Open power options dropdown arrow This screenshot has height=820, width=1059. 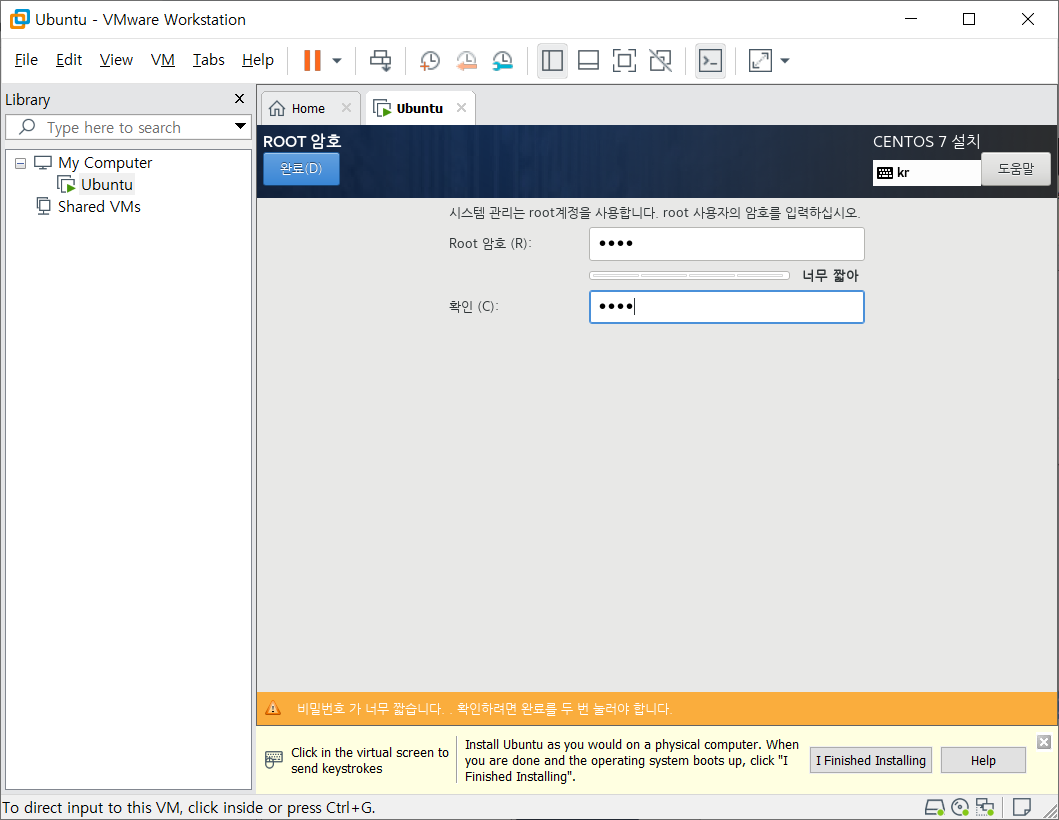coord(337,61)
